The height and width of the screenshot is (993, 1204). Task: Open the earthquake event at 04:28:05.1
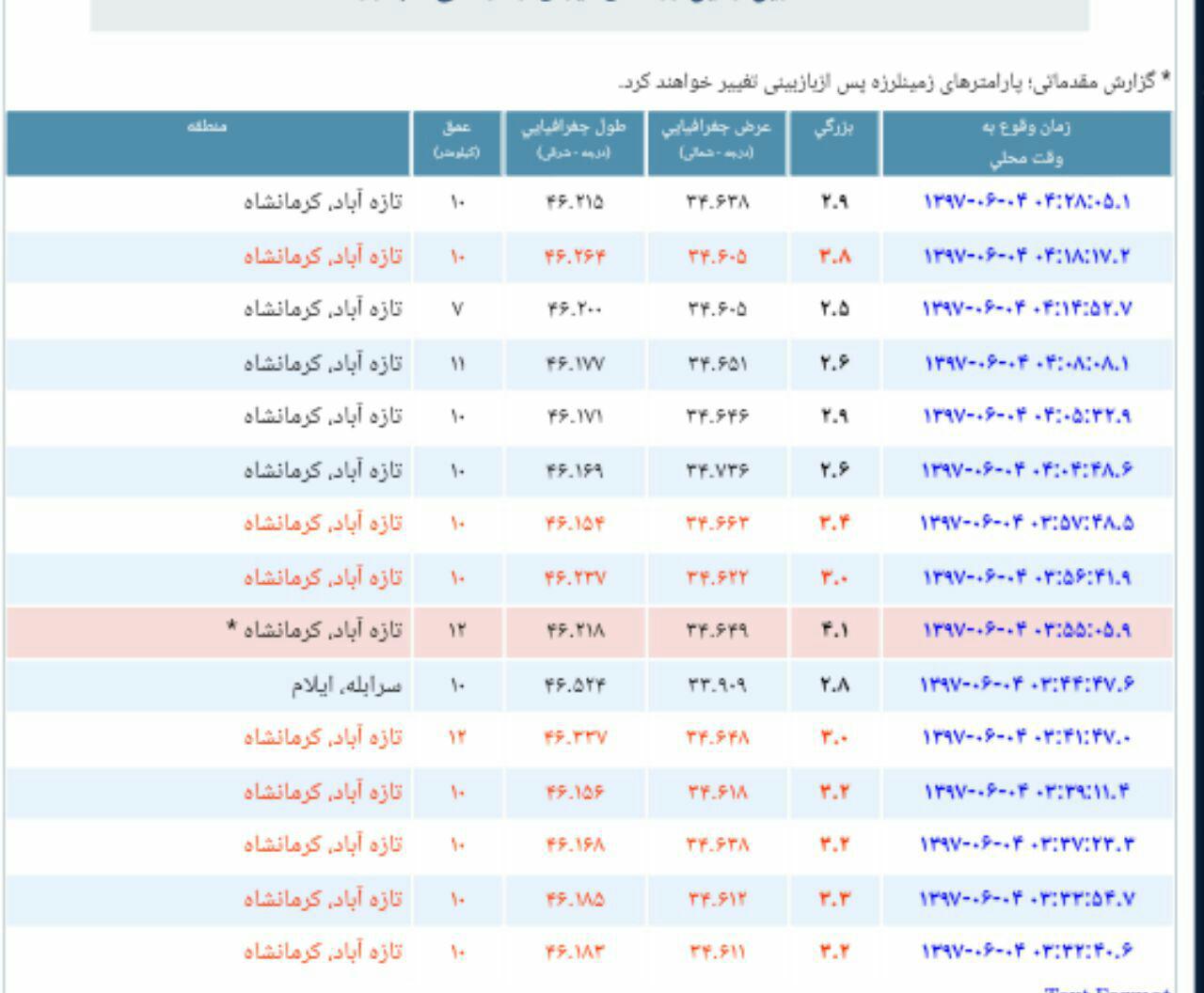[1026, 202]
